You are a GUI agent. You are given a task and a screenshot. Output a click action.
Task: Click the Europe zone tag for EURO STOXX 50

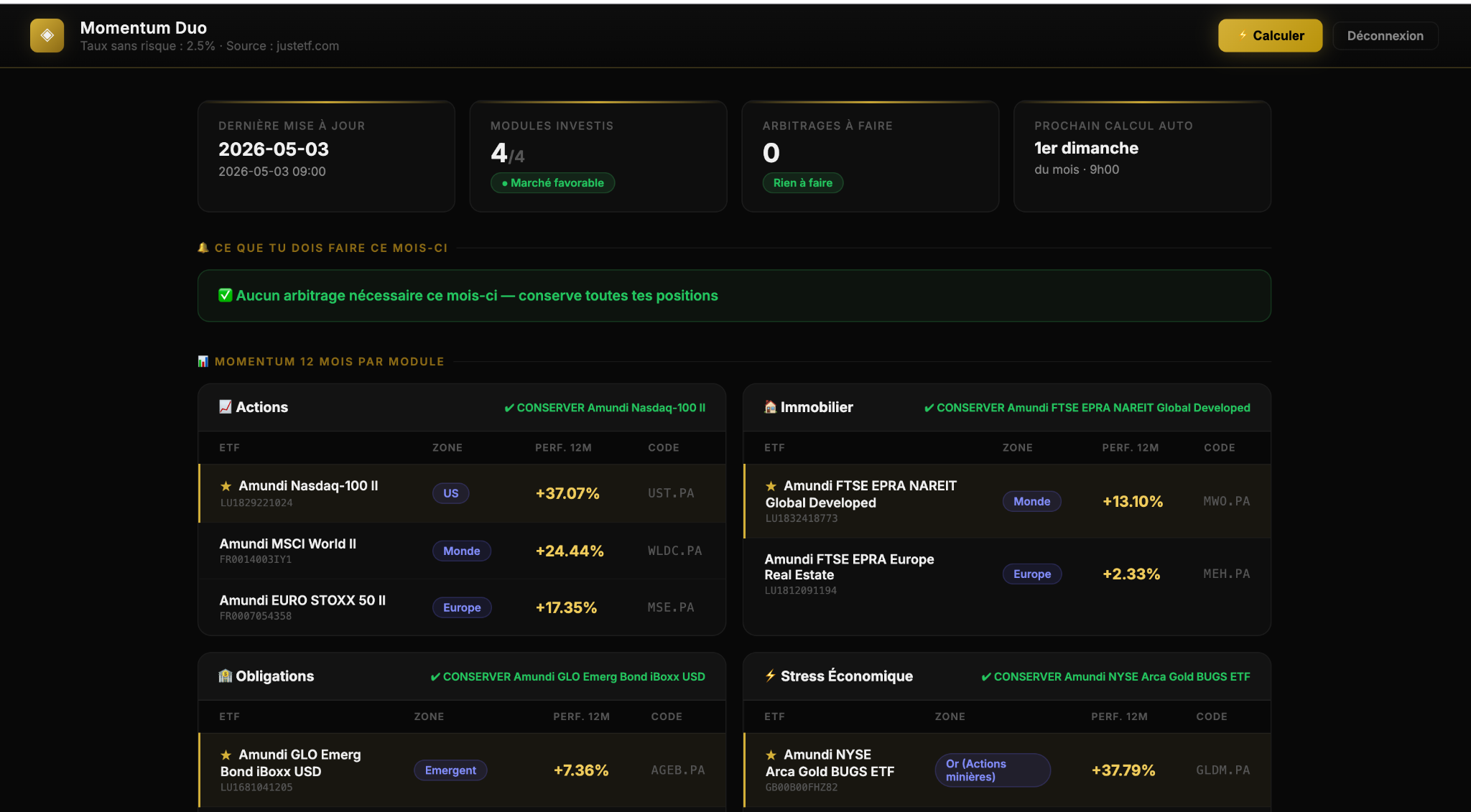(x=462, y=607)
